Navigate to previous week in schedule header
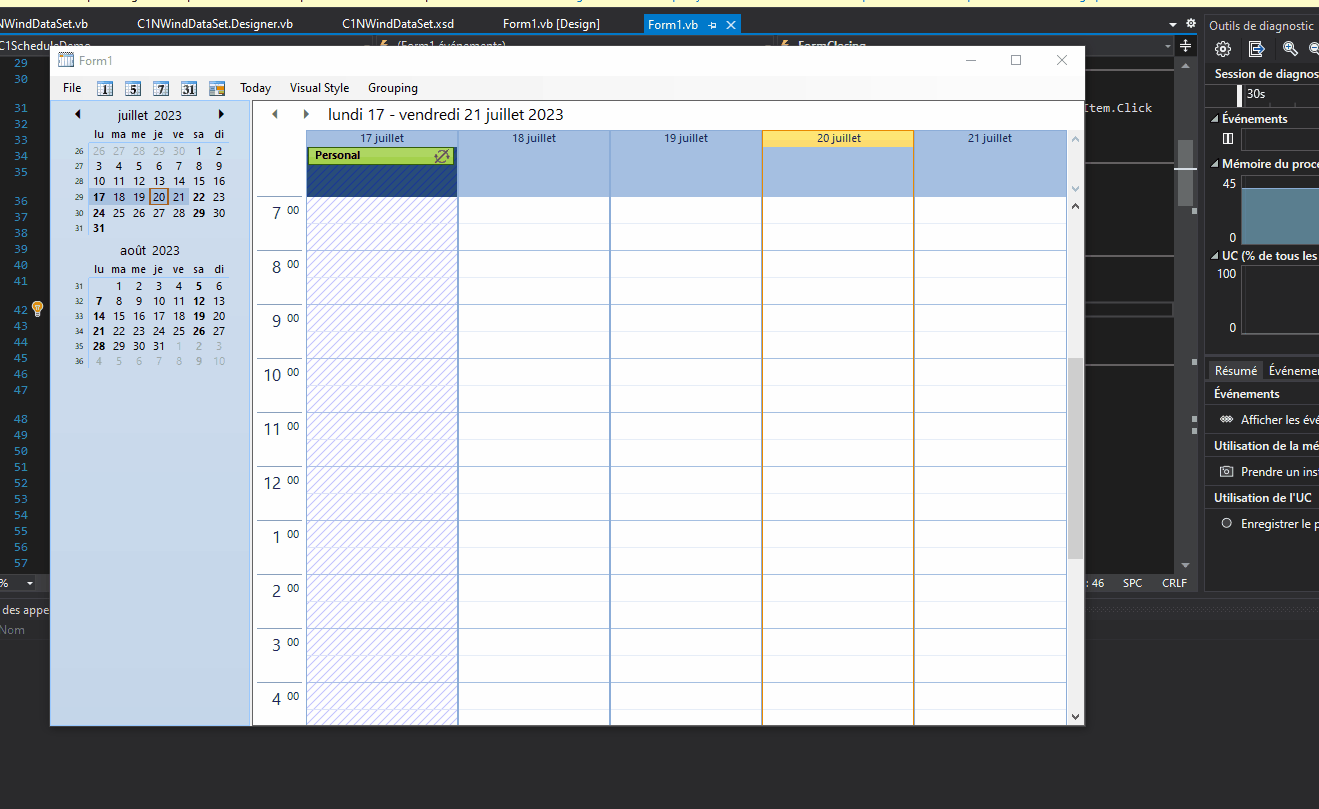This screenshot has width=1319, height=809. tap(275, 115)
